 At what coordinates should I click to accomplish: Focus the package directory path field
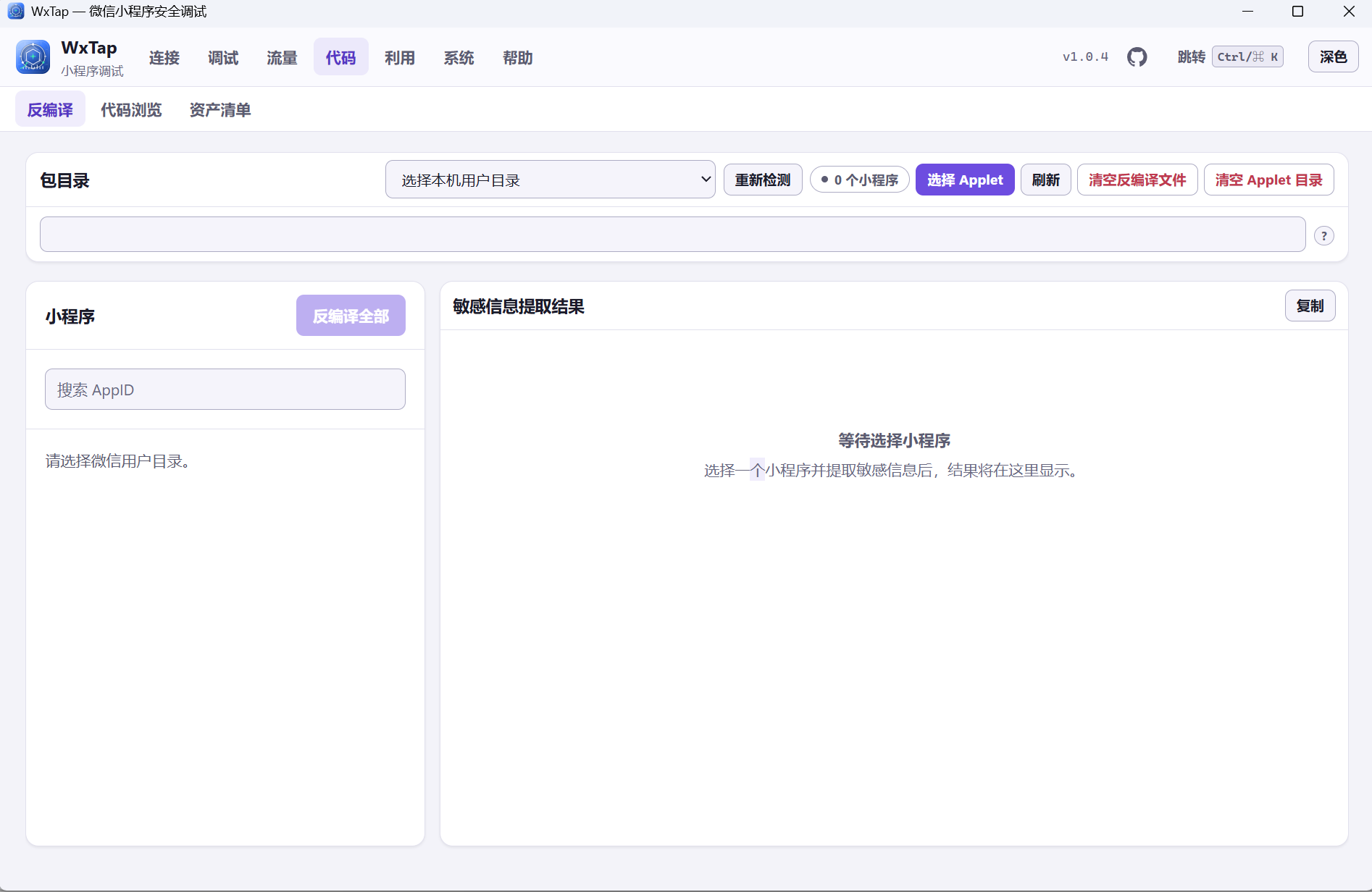tap(672, 235)
